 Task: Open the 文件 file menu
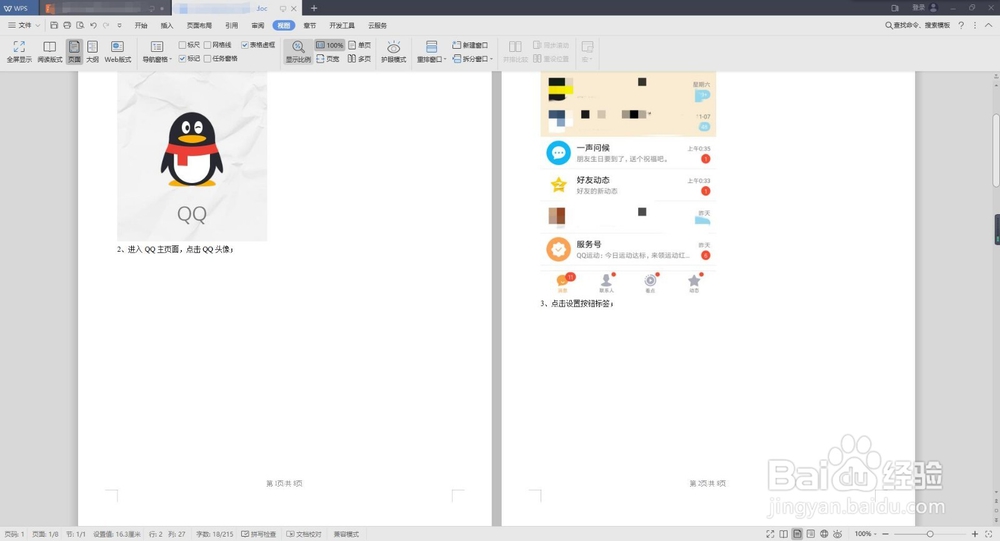(x=20, y=25)
